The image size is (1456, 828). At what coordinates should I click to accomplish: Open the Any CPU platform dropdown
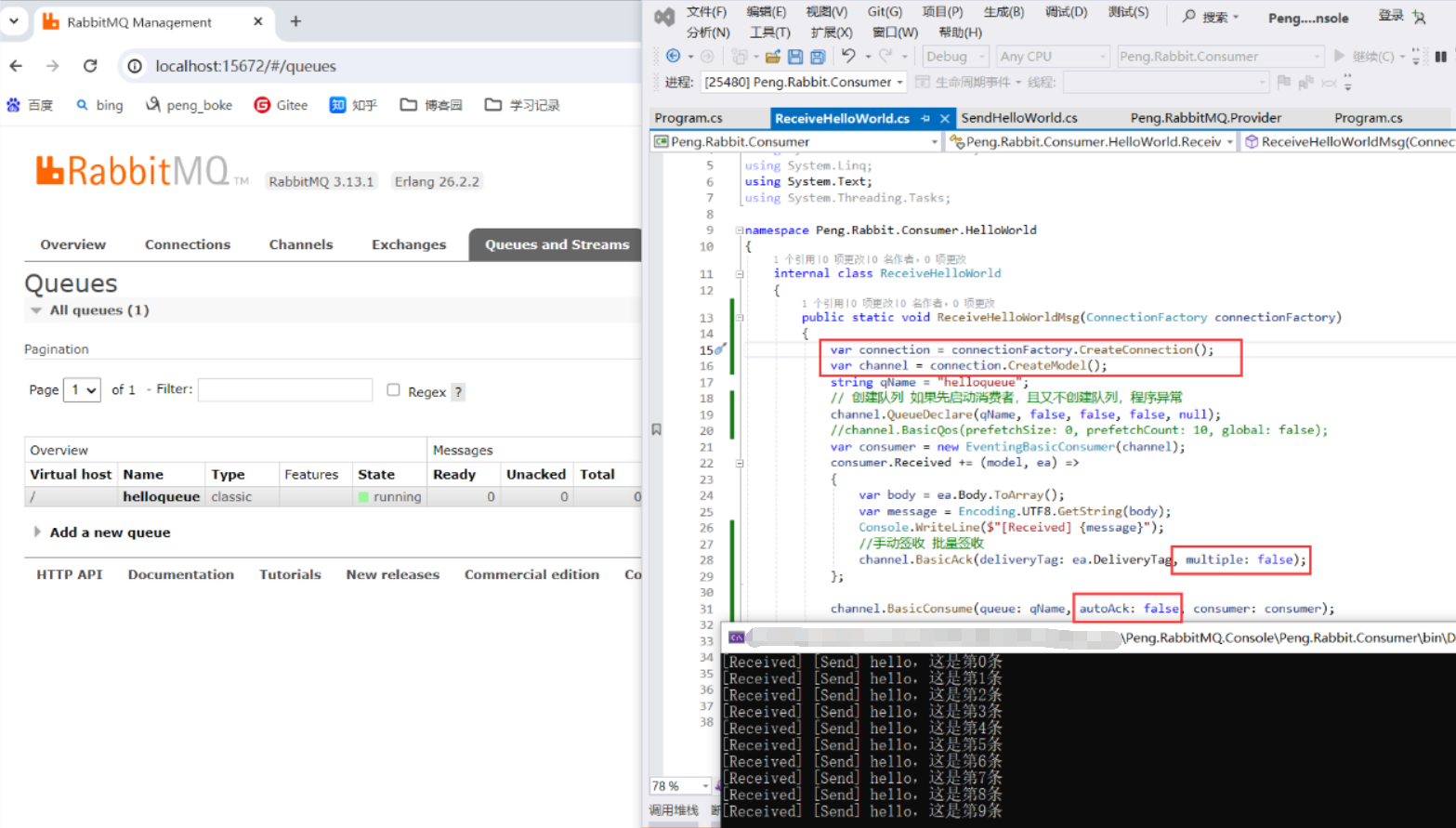click(1054, 57)
